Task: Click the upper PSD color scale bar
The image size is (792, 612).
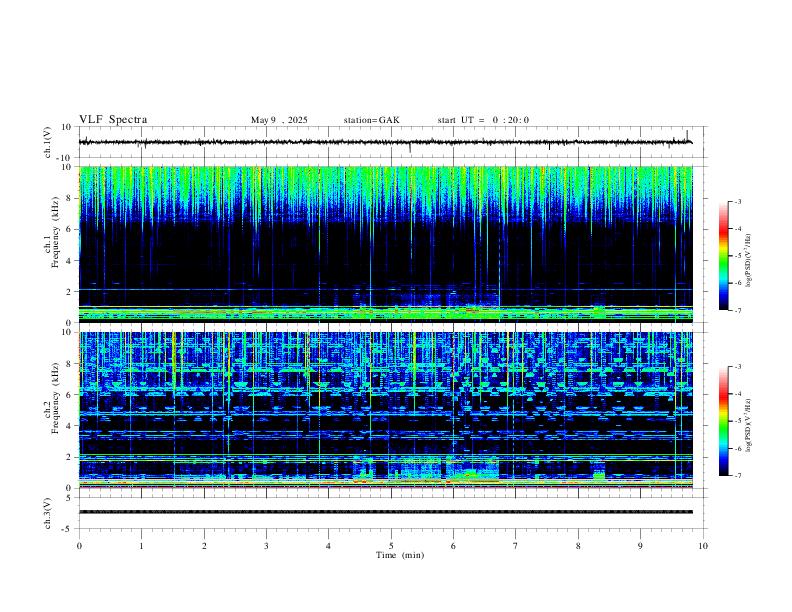Action: pyautogui.click(x=724, y=256)
